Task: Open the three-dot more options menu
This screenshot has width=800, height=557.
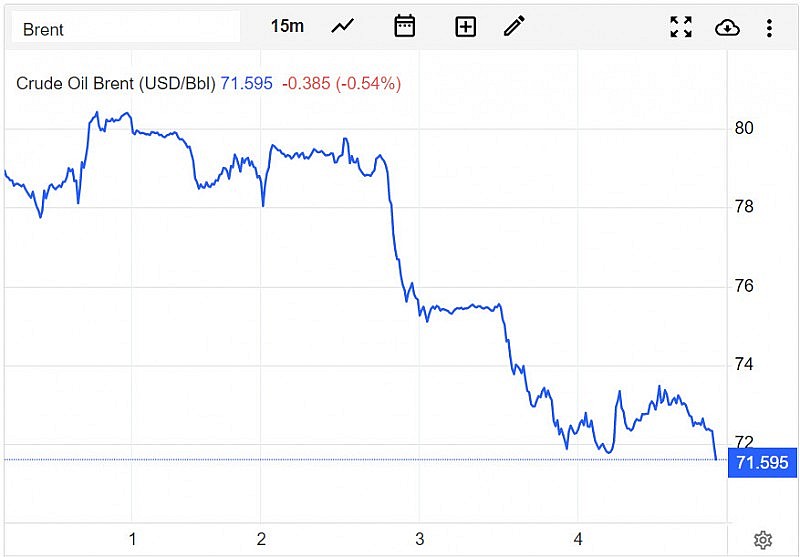Action: [768, 27]
